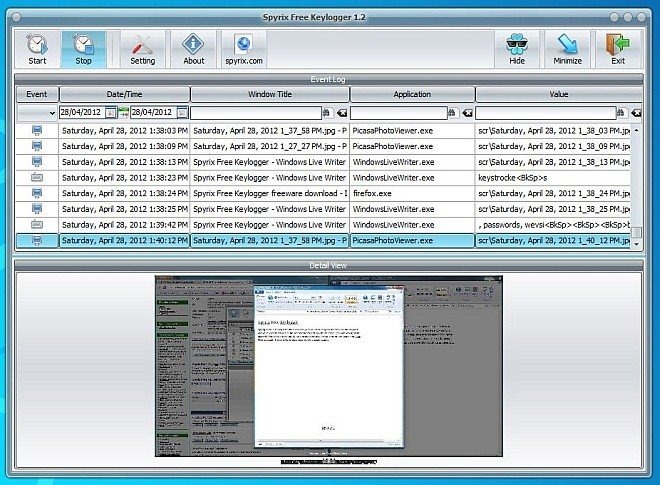The width and height of the screenshot is (660, 485).
Task: Start keylogger monitoring with Start button
Action: (37, 49)
